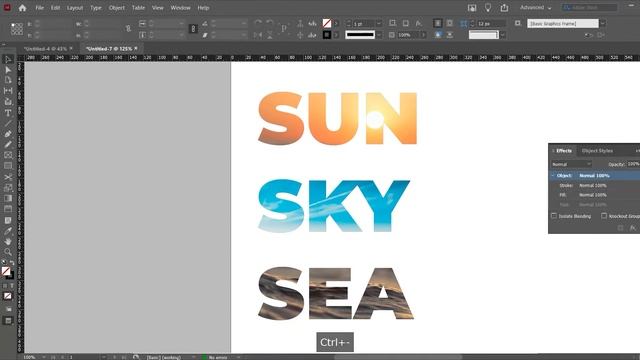Open the Window menu
Viewport: 640px width, 360px height.
coord(180,8)
